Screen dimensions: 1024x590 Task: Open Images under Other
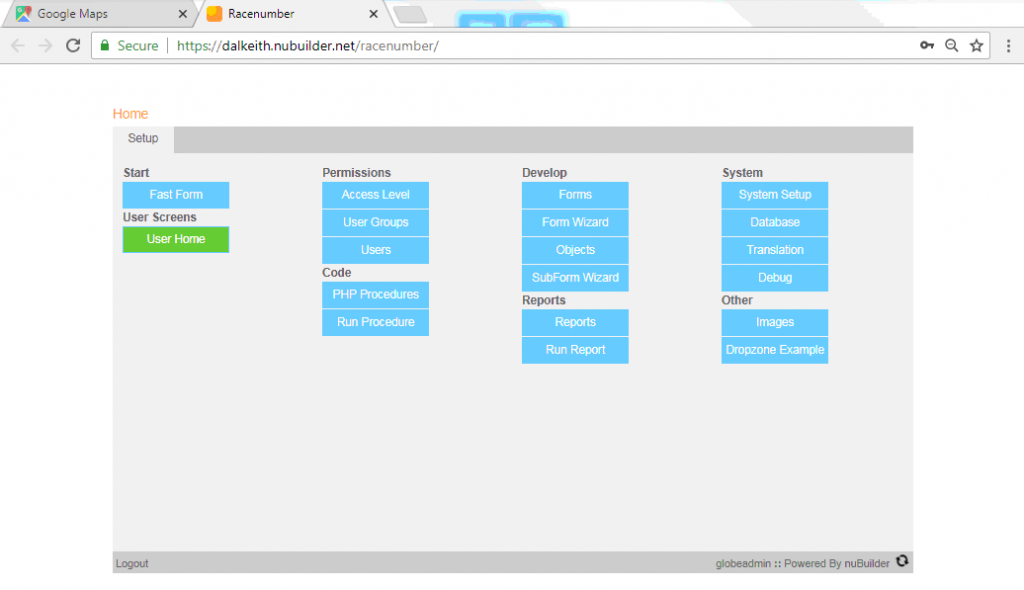tap(775, 322)
